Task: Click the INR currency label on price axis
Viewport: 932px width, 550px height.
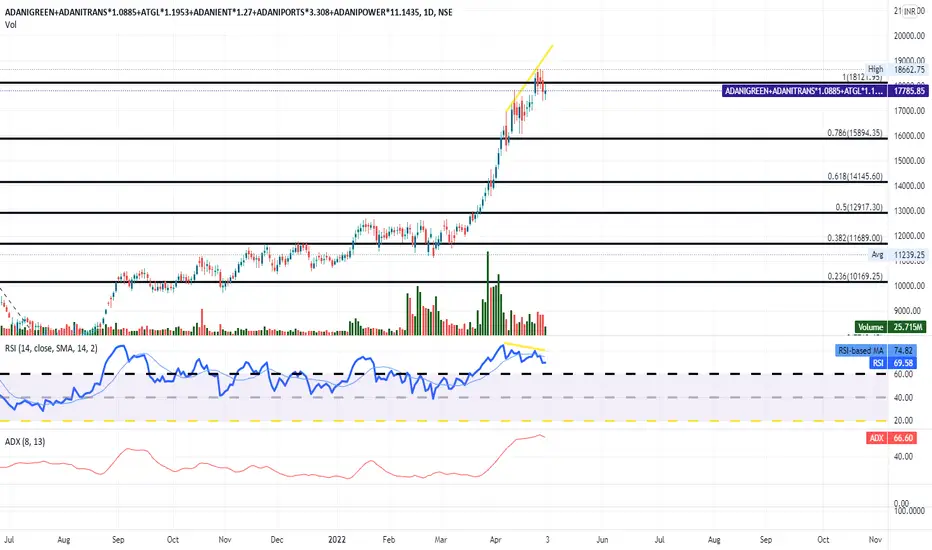Action: [909, 11]
